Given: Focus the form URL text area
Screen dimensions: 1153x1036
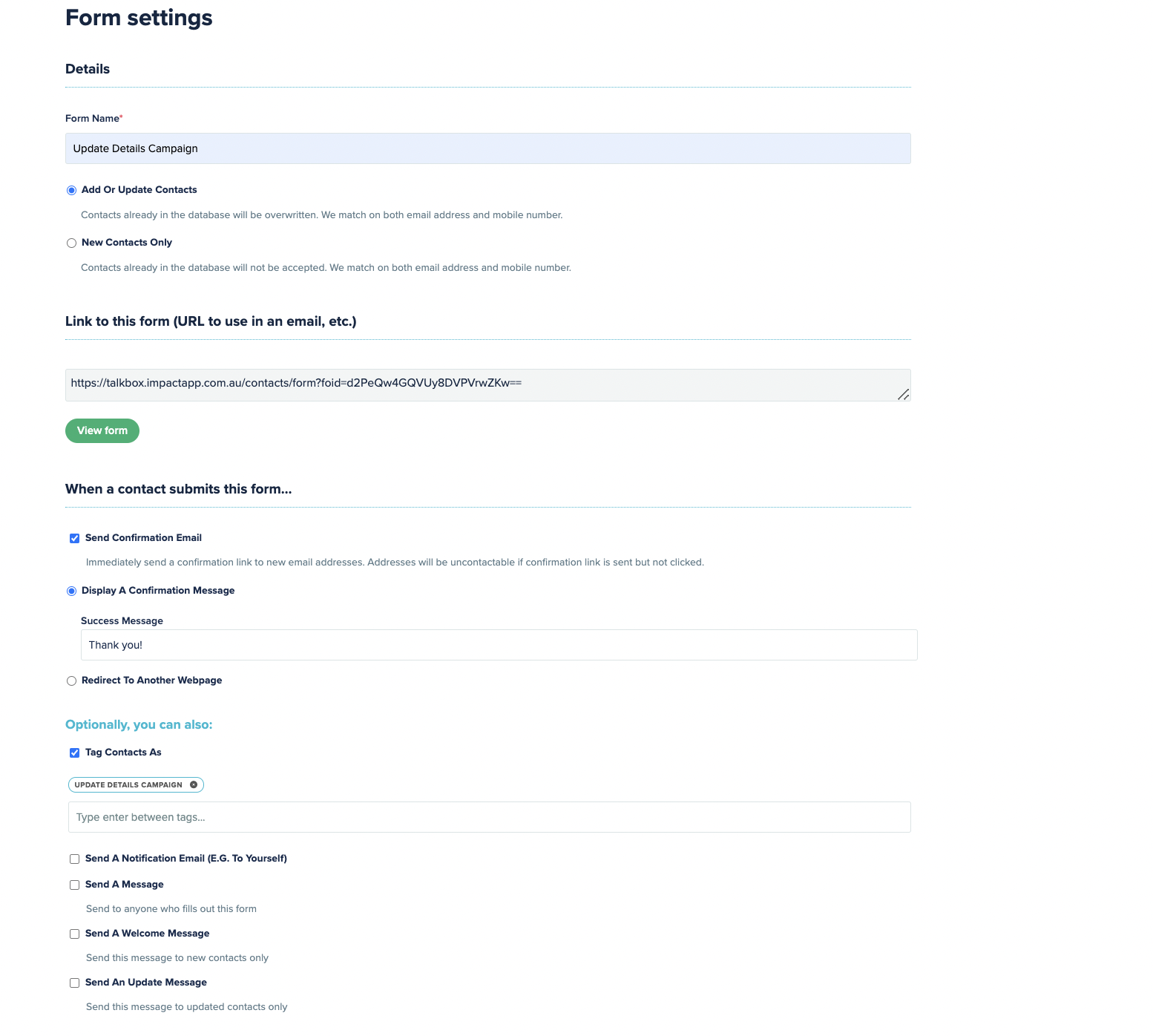Looking at the screenshot, I should coord(488,385).
